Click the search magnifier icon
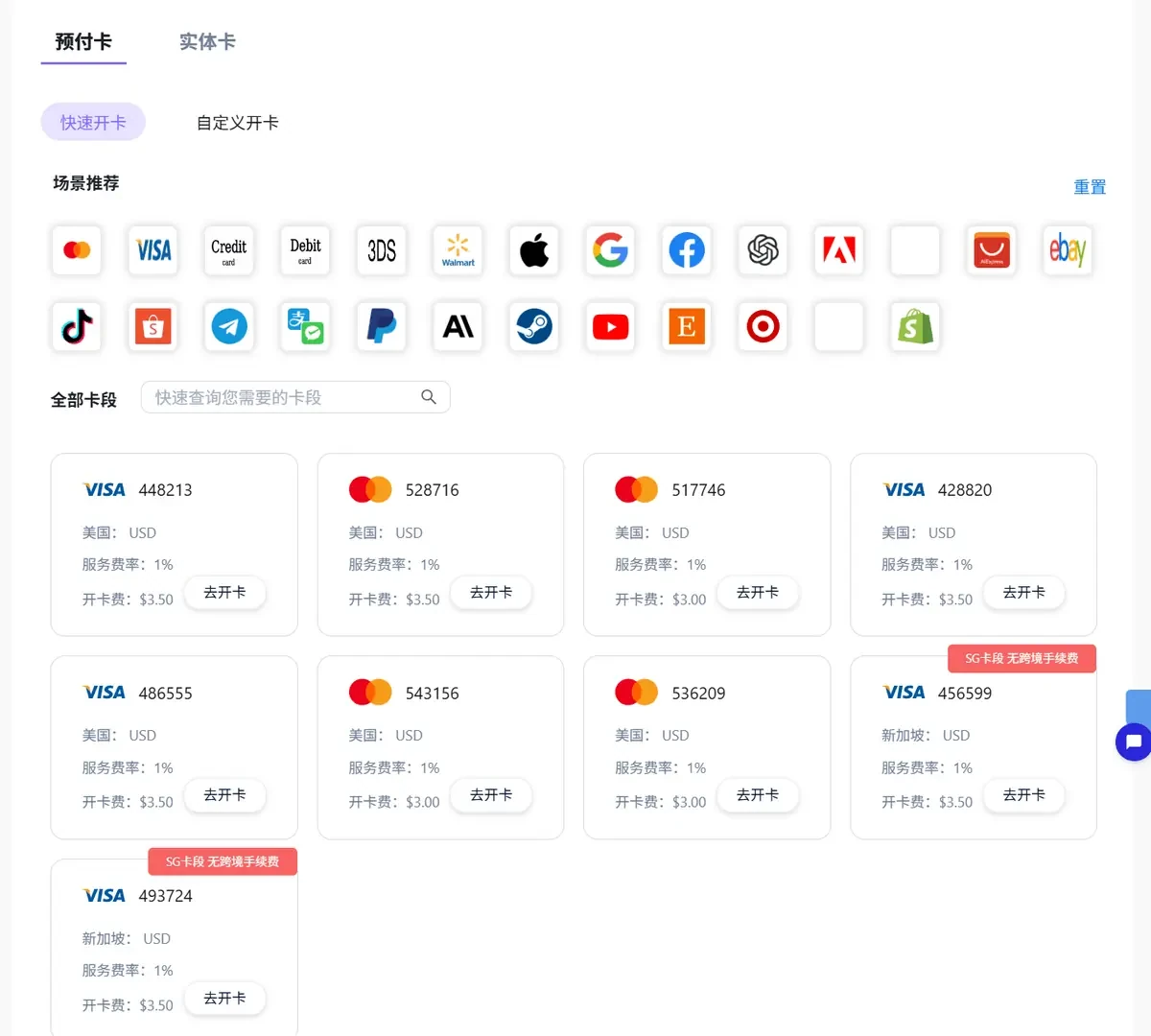Viewport: 1151px width, 1036px height. point(429,397)
